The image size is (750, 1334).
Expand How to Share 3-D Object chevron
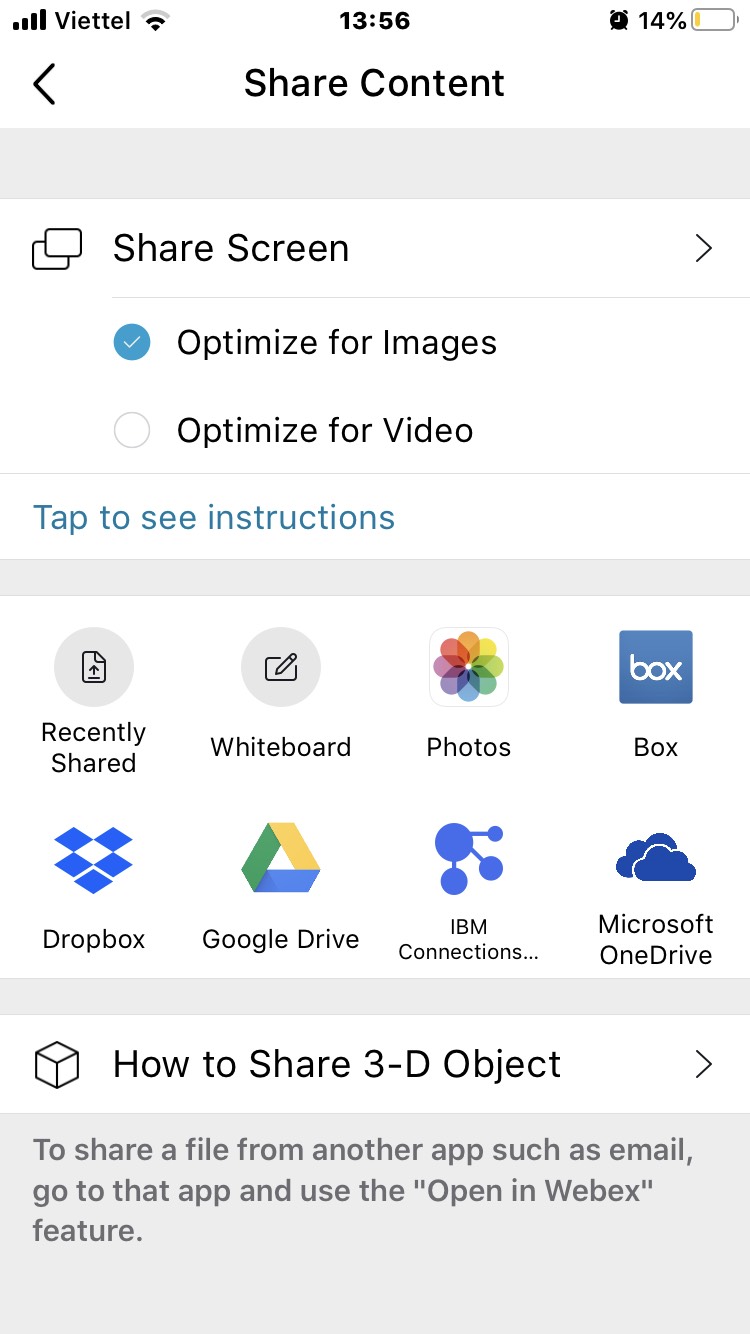704,1065
